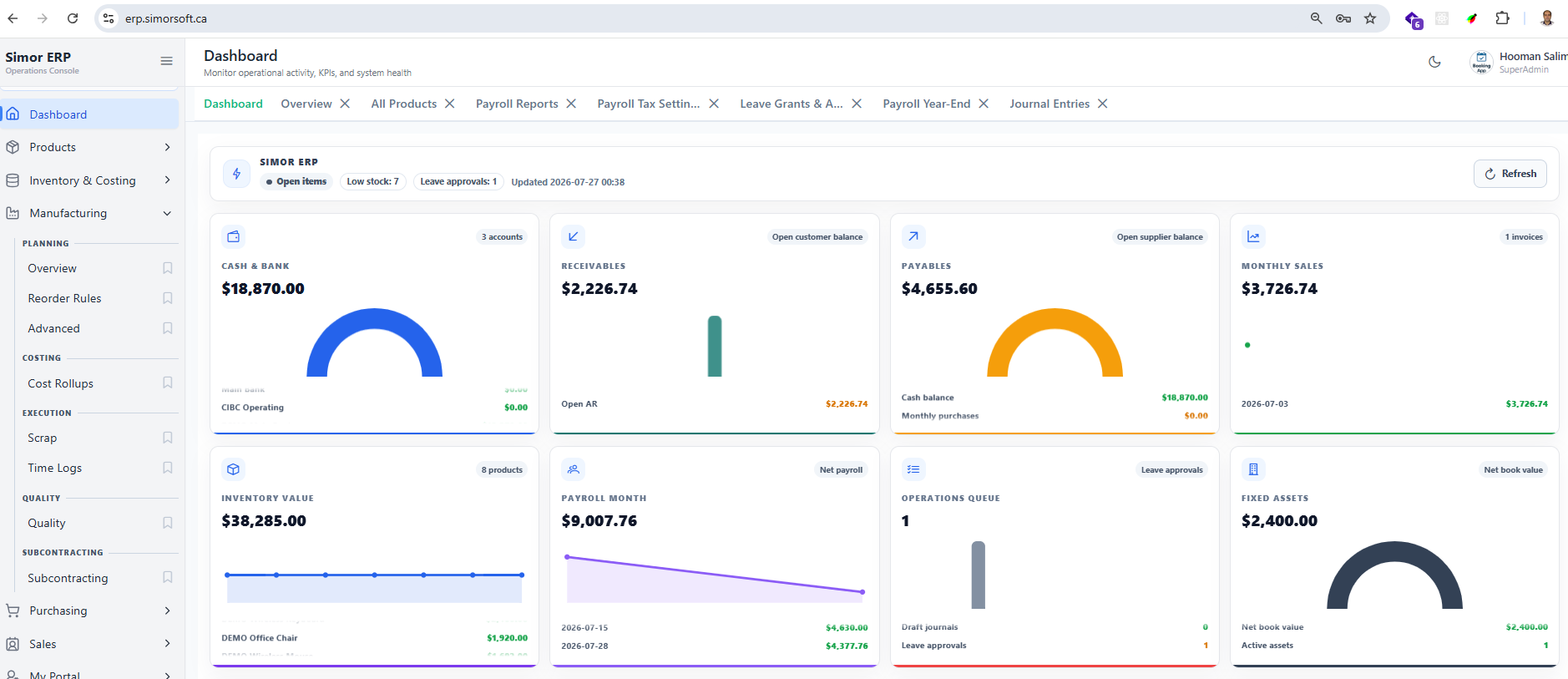Close the Payroll Tax Settings tab

[x=714, y=104]
